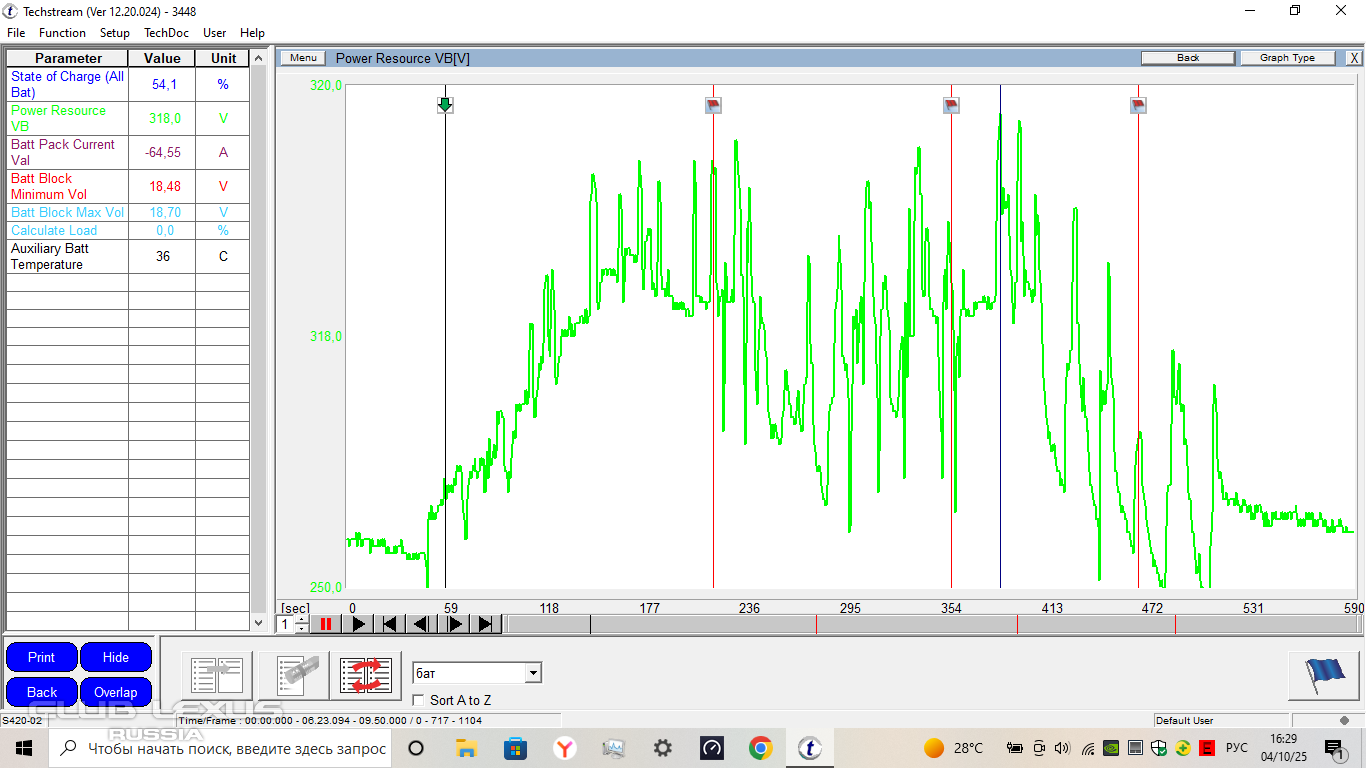Open the 'бат' list dropdown
The image size is (1366, 768).
(533, 673)
